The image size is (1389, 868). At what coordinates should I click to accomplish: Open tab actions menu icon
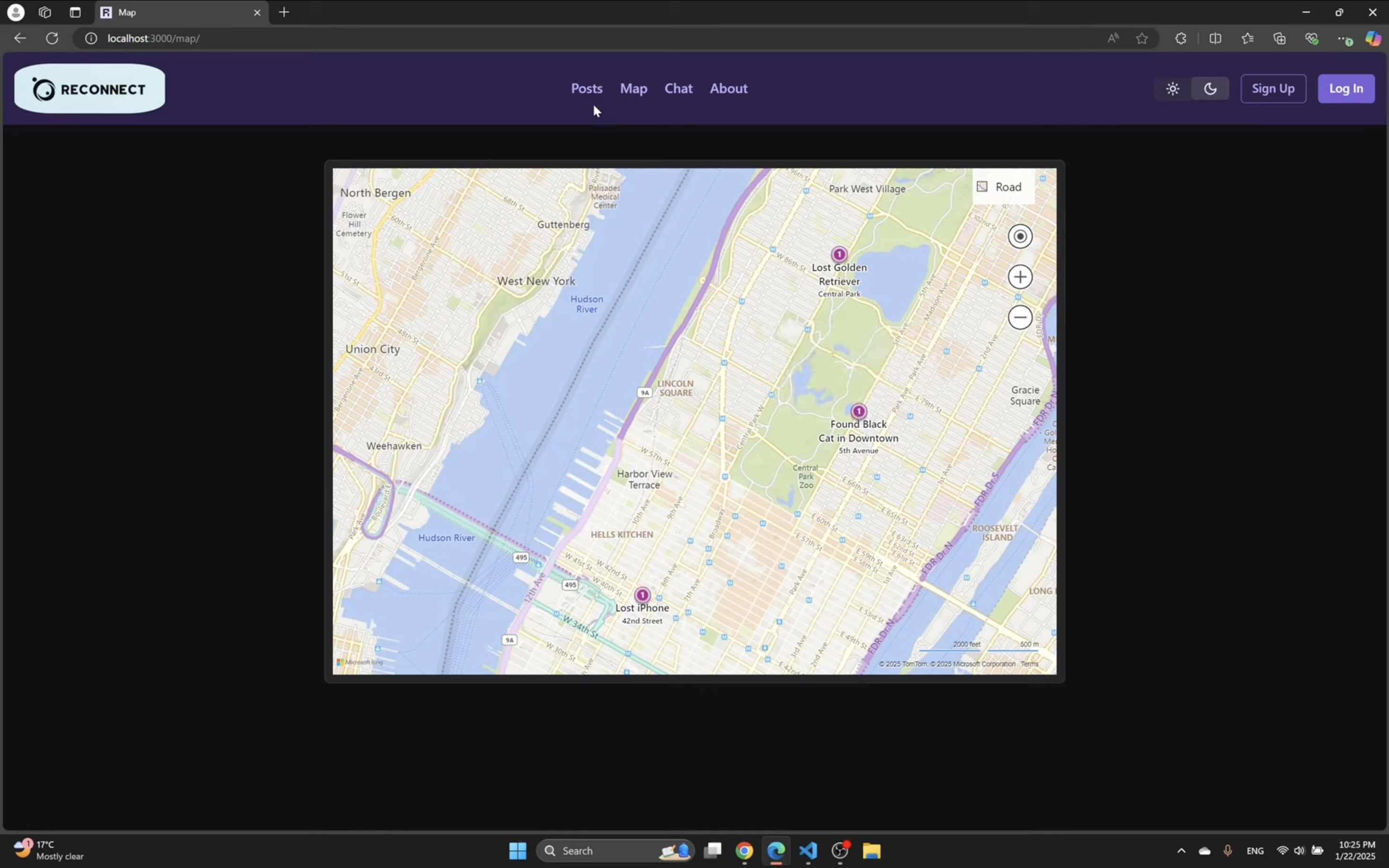[x=75, y=12]
